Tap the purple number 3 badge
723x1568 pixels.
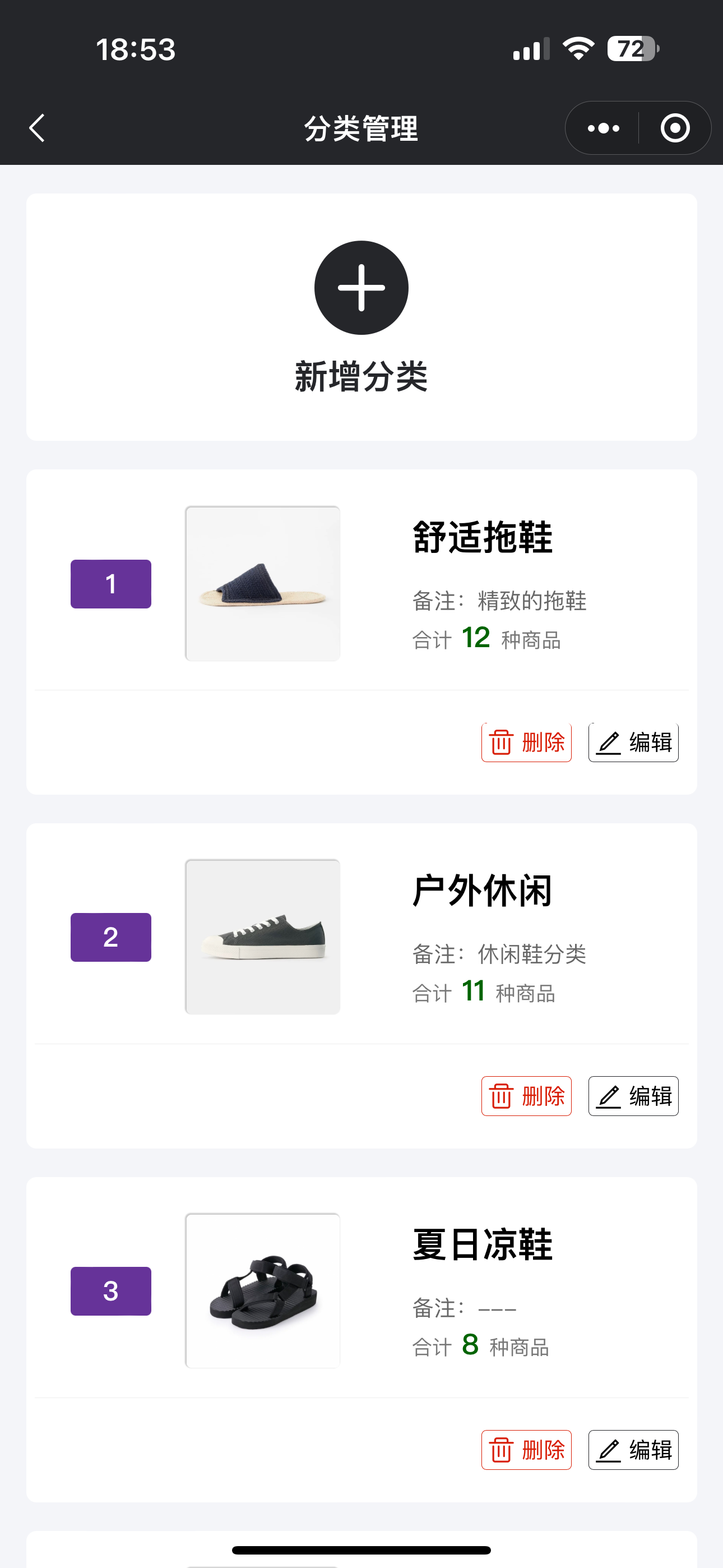[x=111, y=1291]
